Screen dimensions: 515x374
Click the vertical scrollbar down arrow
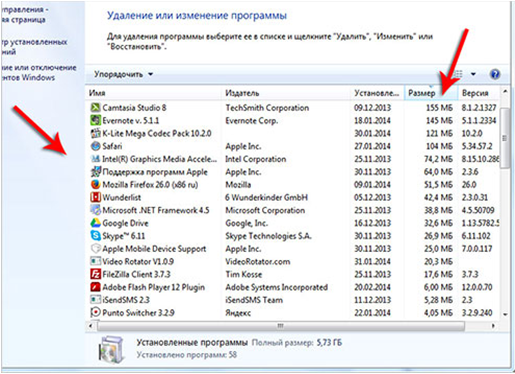pos(505,314)
